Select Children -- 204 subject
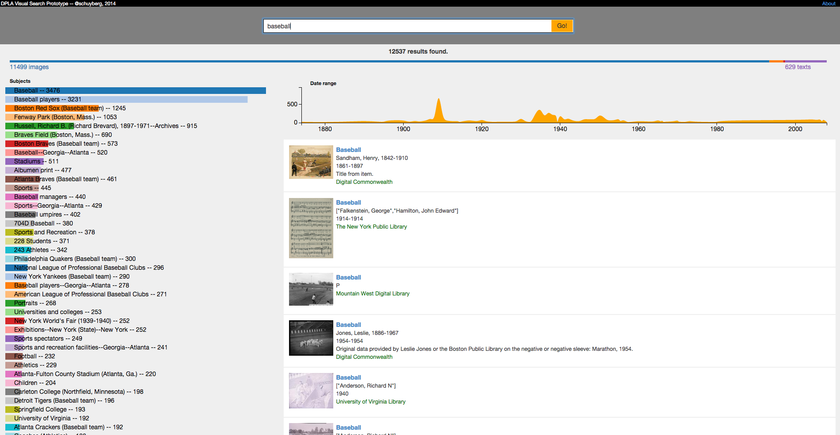The width and height of the screenshot is (840, 435). coord(31,382)
